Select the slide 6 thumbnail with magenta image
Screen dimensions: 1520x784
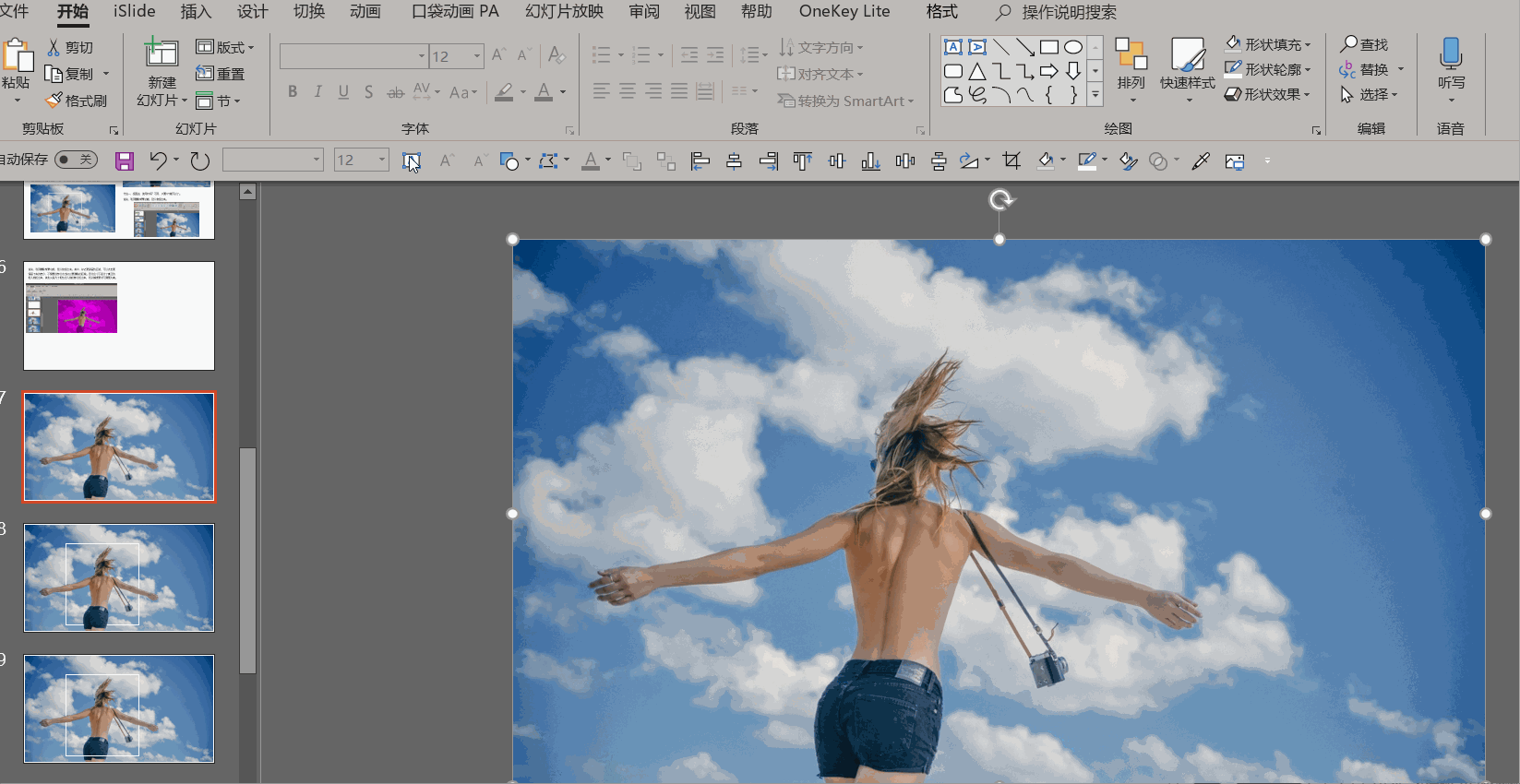(x=119, y=315)
